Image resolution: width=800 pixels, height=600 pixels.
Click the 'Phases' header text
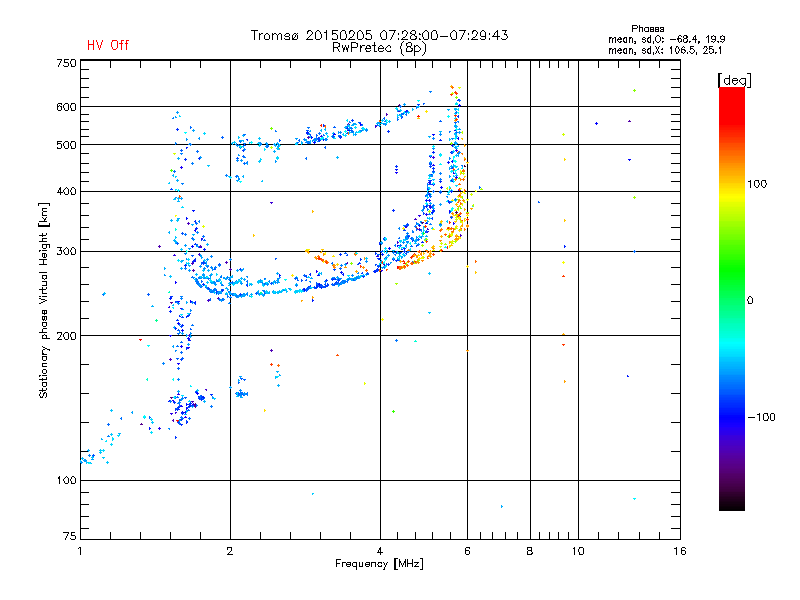647,29
